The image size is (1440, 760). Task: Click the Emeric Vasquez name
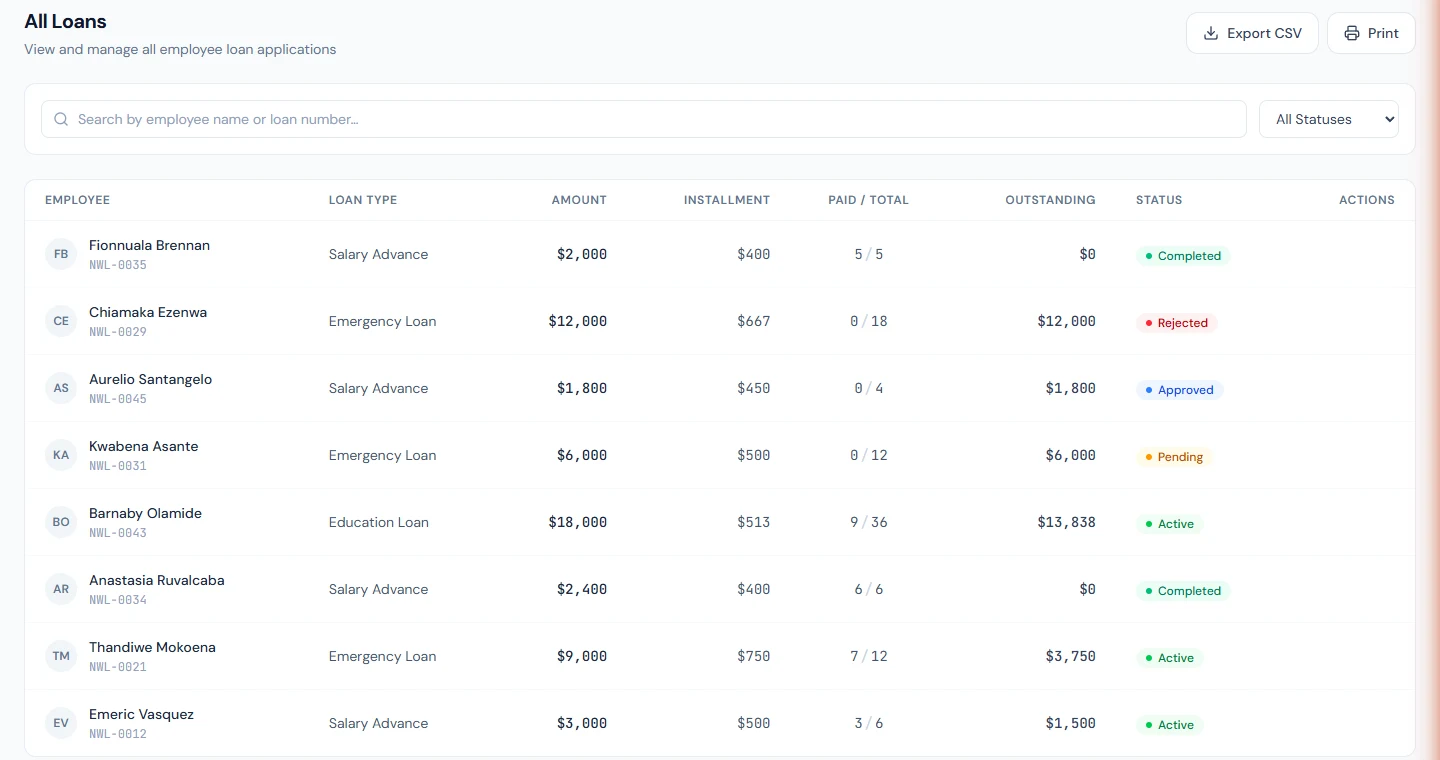[x=141, y=714]
